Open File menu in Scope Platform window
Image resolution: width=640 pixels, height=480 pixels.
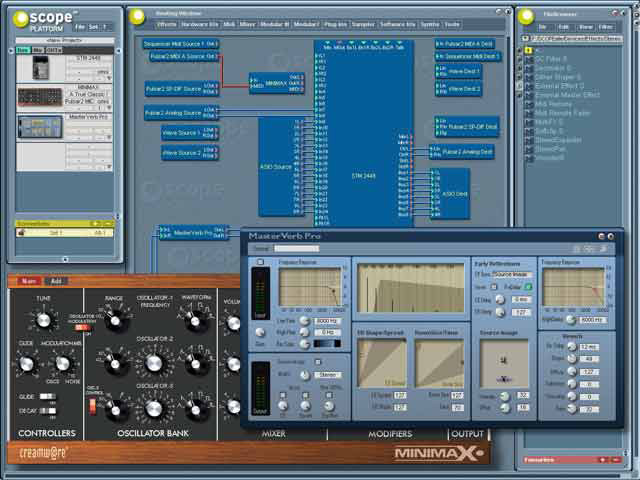click(79, 27)
